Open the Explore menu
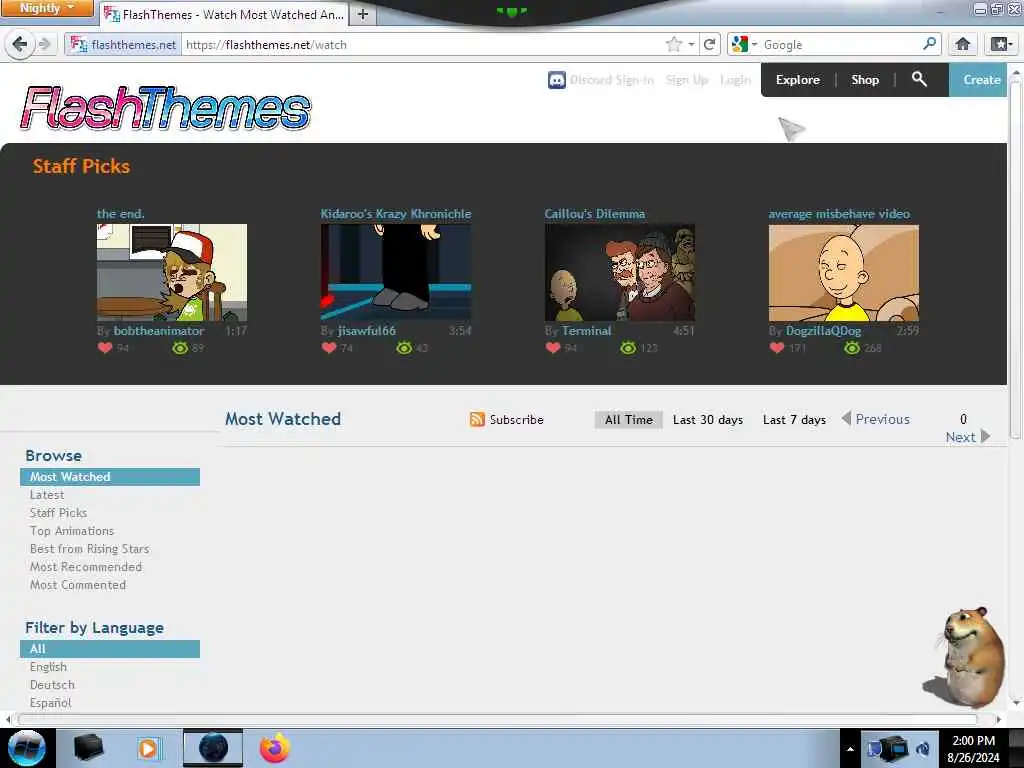This screenshot has width=1024, height=768. (797, 80)
